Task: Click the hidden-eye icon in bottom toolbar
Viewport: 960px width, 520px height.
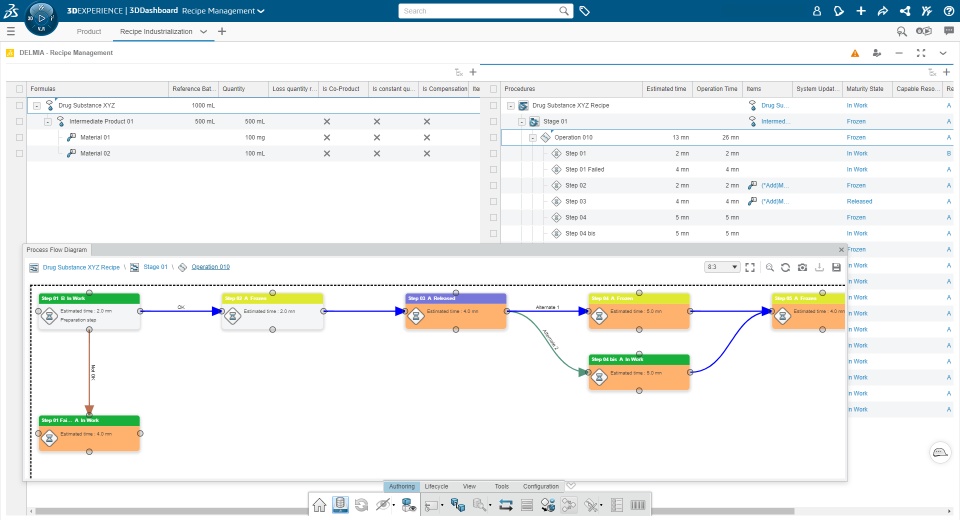Action: point(383,505)
